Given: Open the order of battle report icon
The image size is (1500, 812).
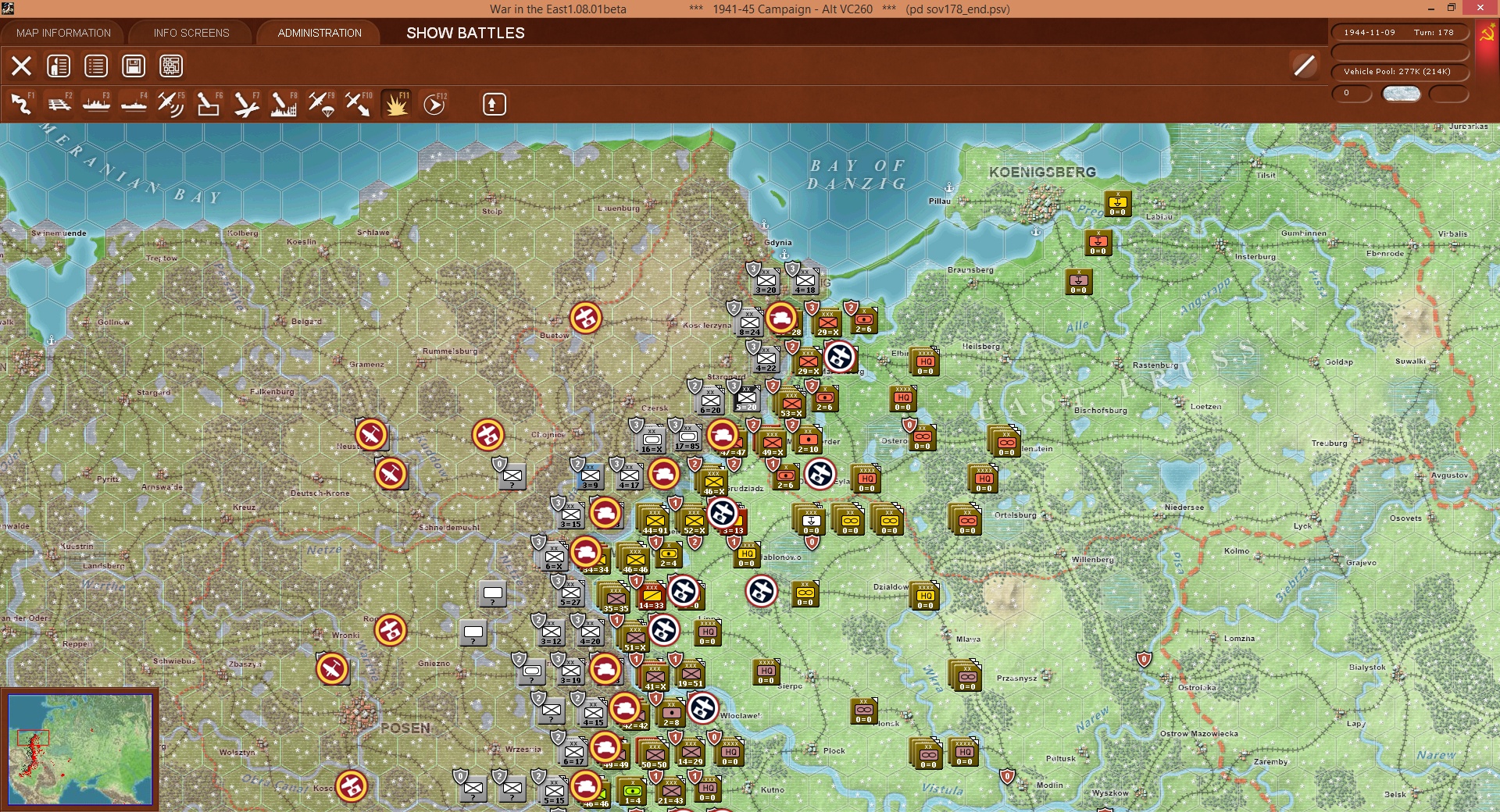Looking at the screenshot, I should [59, 66].
